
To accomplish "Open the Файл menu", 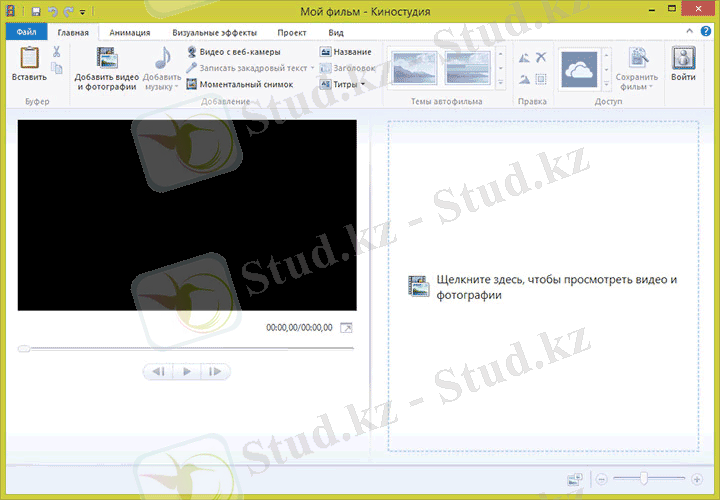I will (27, 32).
